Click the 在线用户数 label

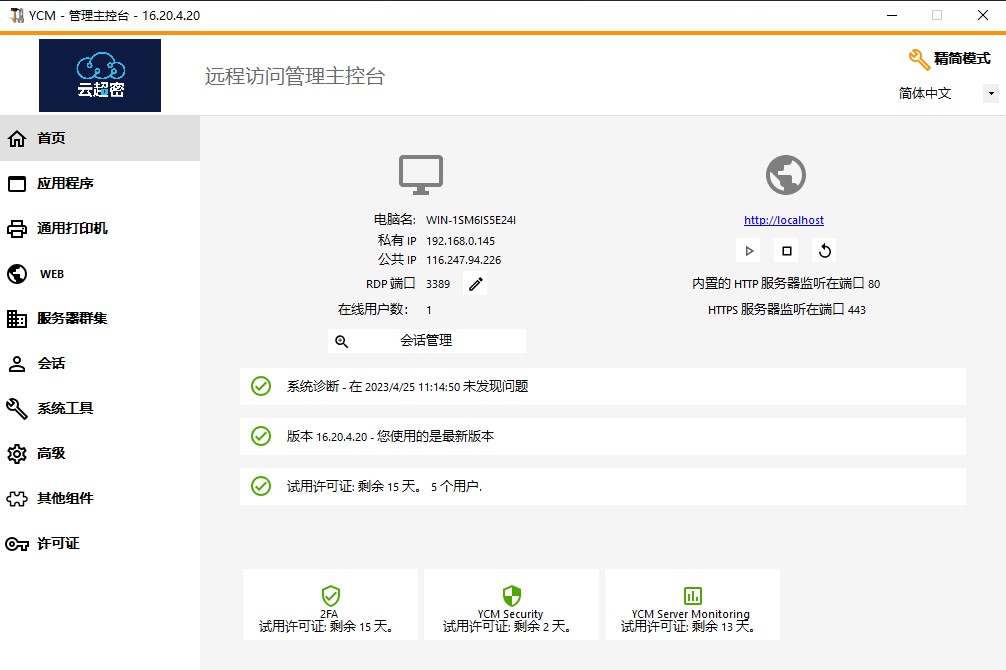[373, 309]
